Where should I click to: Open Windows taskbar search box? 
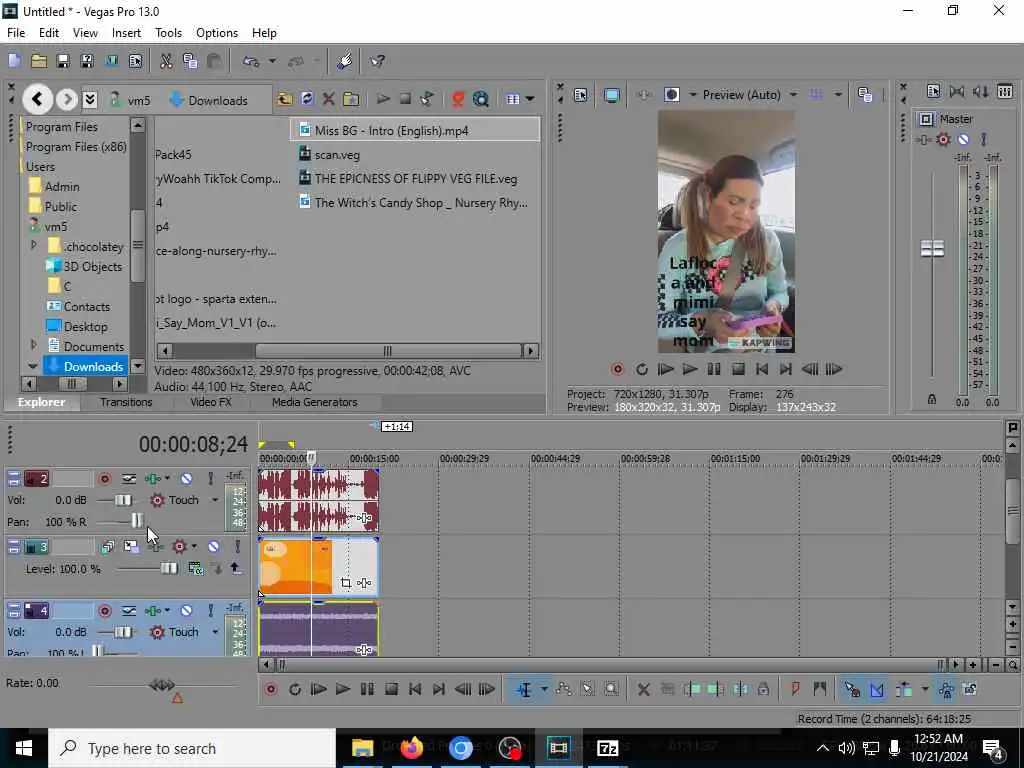192,748
